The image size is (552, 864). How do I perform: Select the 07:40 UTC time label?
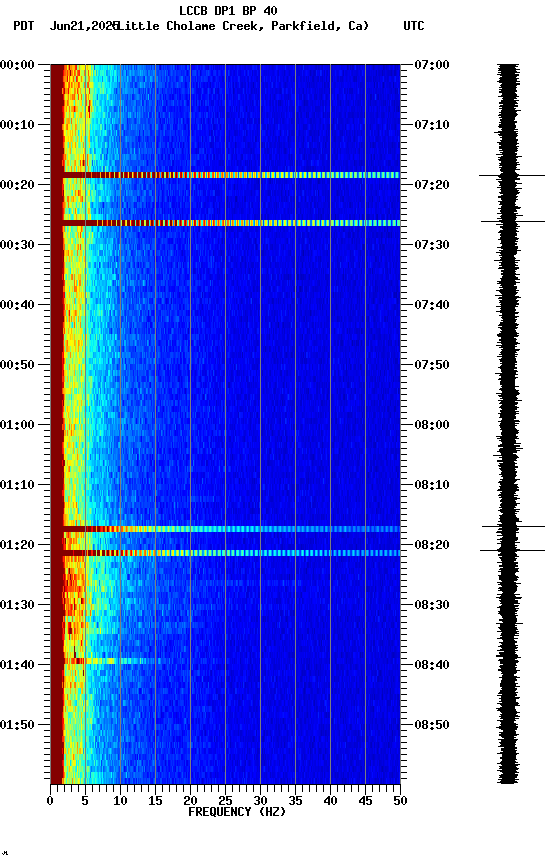tap(432, 305)
